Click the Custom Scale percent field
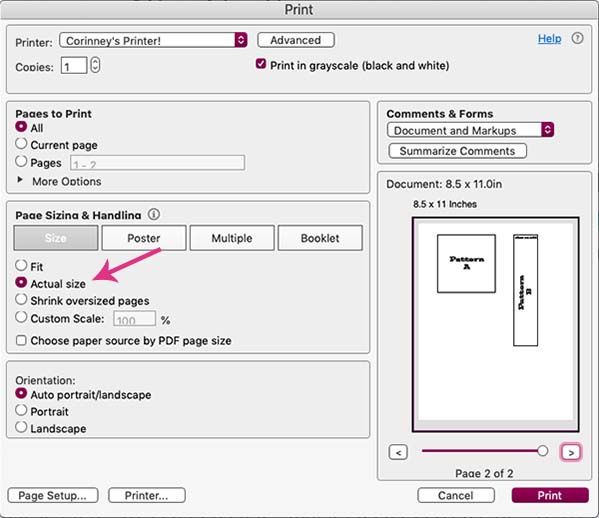Image resolution: width=599 pixels, height=518 pixels. coord(134,319)
